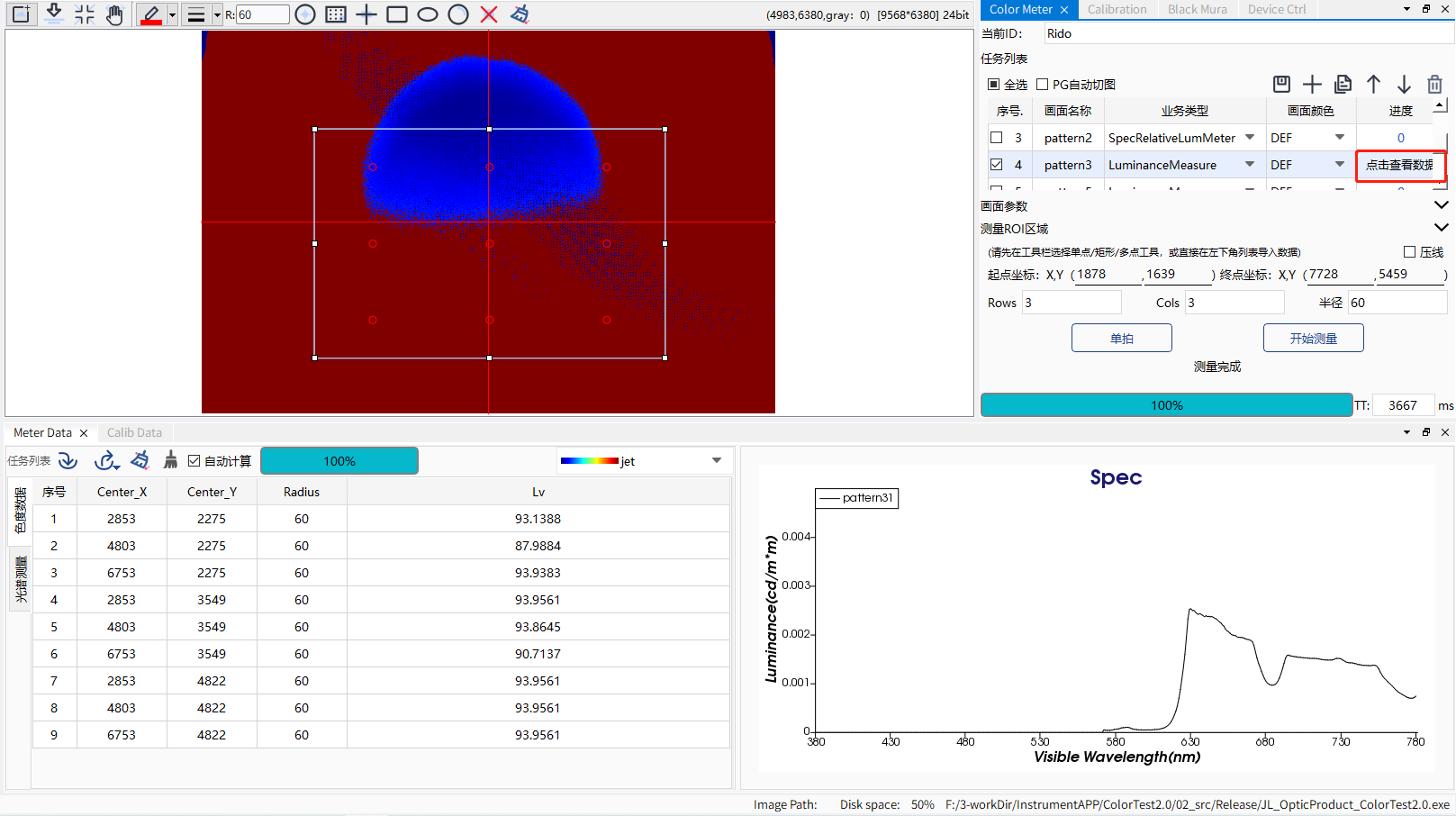This screenshot has width=1456, height=816.
Task: Click the trash icon in task list
Action: (1434, 84)
